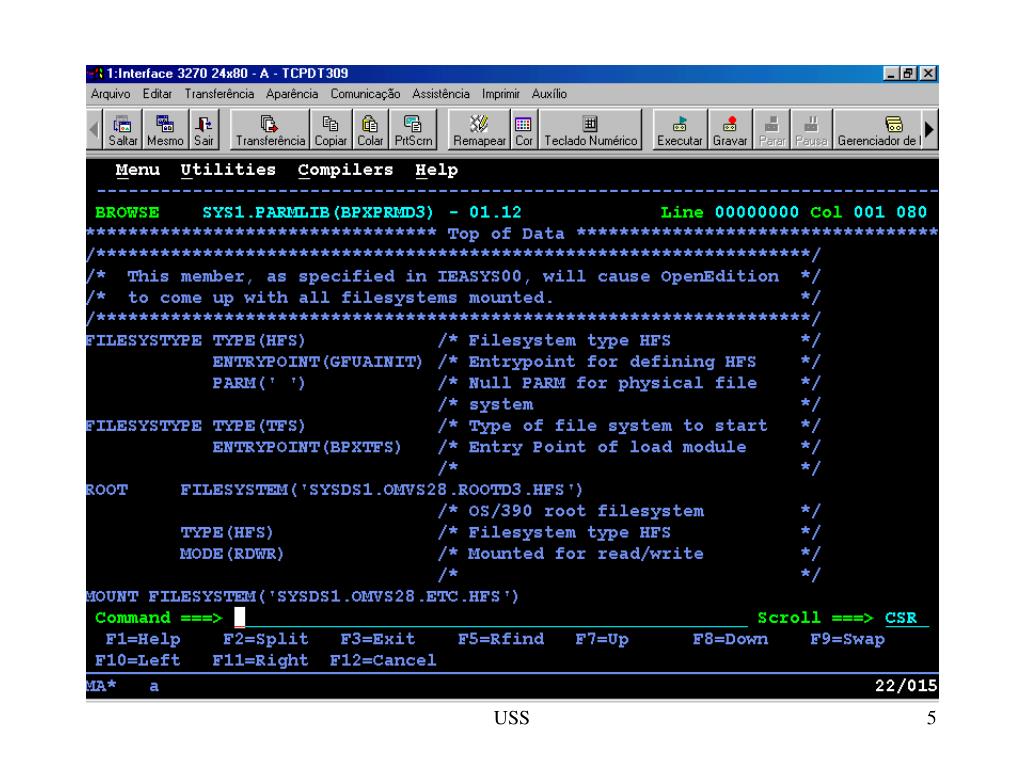This screenshot has width=1024, height=768.
Task: Select the ISPF Utilities action bar item
Action: point(228,170)
